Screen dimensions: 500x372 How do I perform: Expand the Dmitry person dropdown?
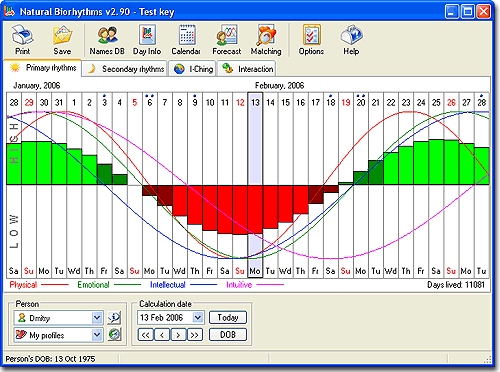[x=97, y=318]
